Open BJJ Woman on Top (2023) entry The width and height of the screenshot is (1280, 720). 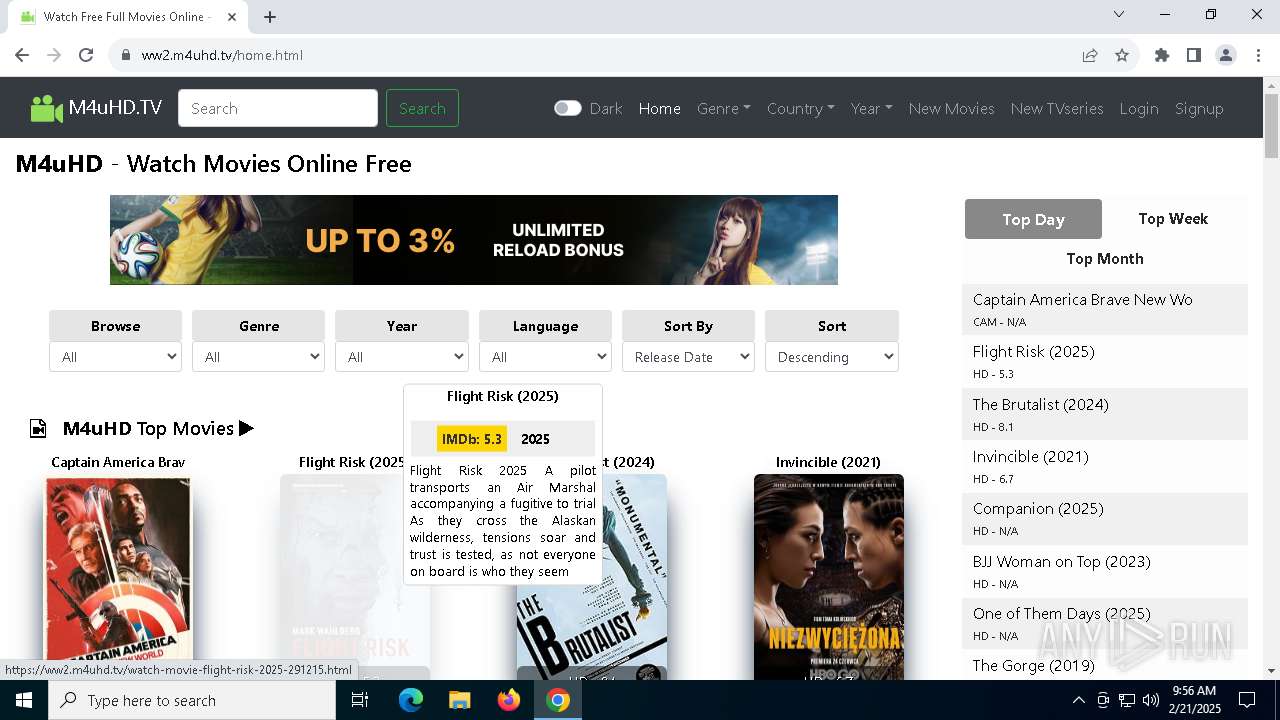(1061, 561)
